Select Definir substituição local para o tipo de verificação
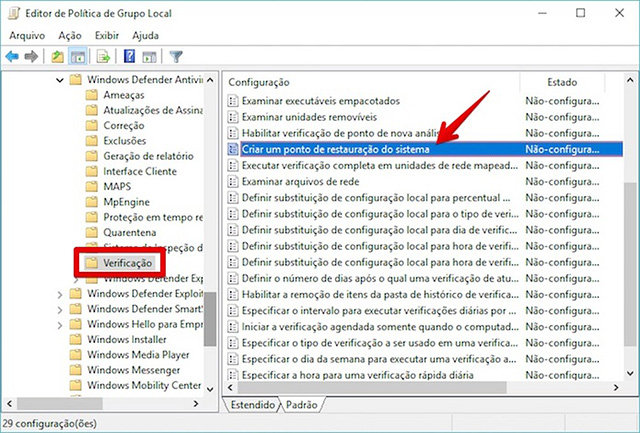 click(380, 214)
